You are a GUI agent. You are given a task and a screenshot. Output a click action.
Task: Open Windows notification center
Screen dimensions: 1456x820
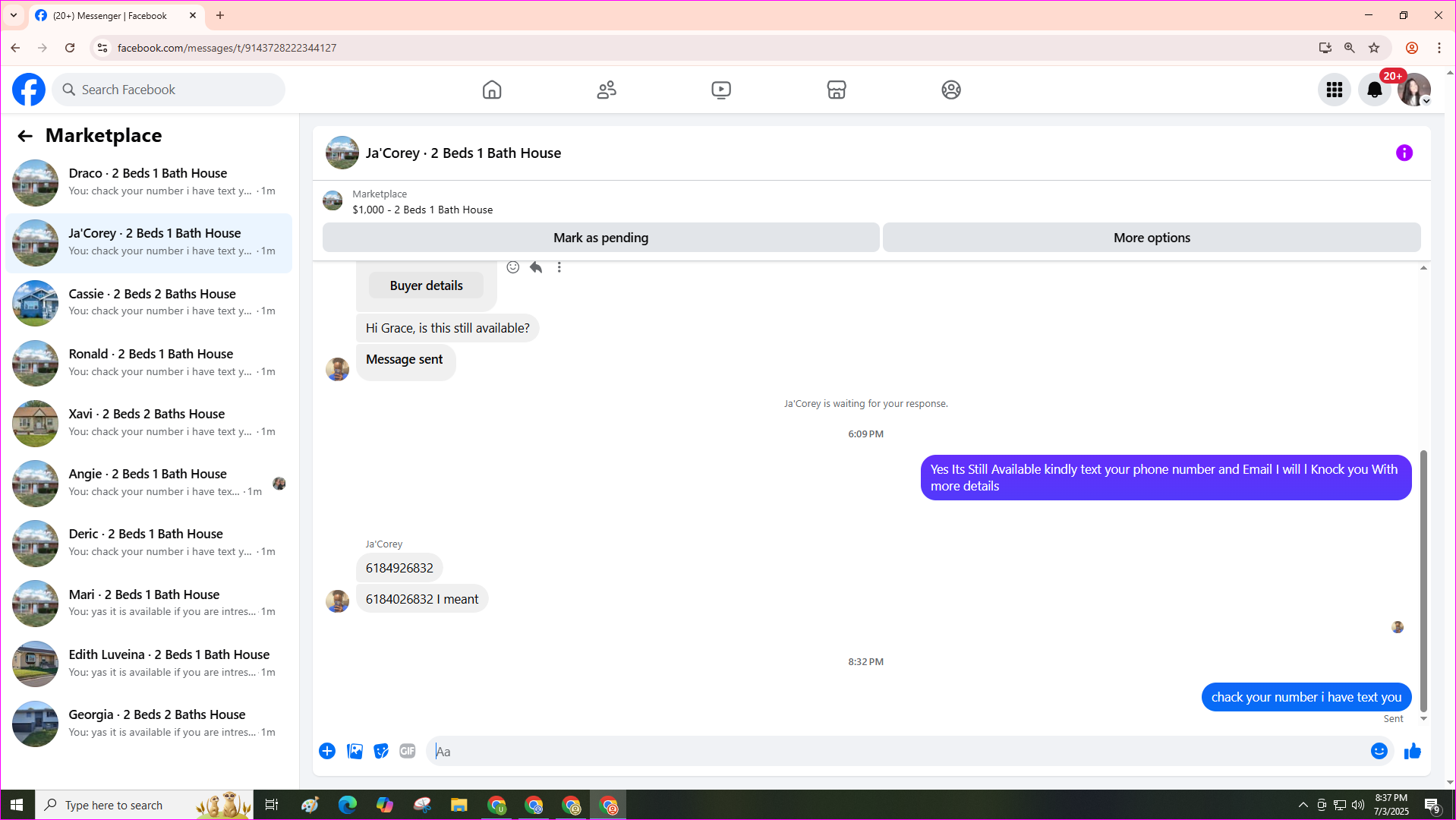pyautogui.click(x=1432, y=805)
